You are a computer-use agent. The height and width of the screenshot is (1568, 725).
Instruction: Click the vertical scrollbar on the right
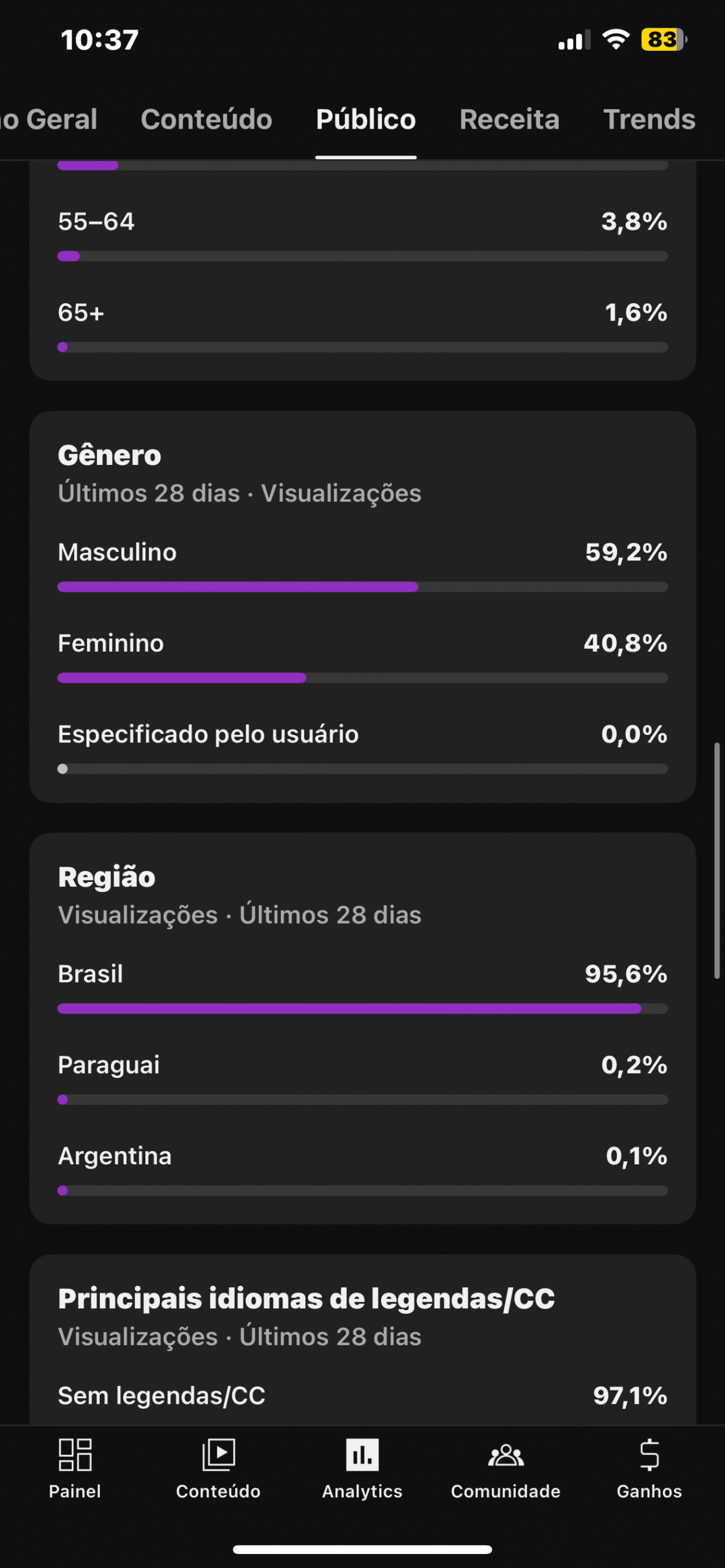[x=716, y=861]
